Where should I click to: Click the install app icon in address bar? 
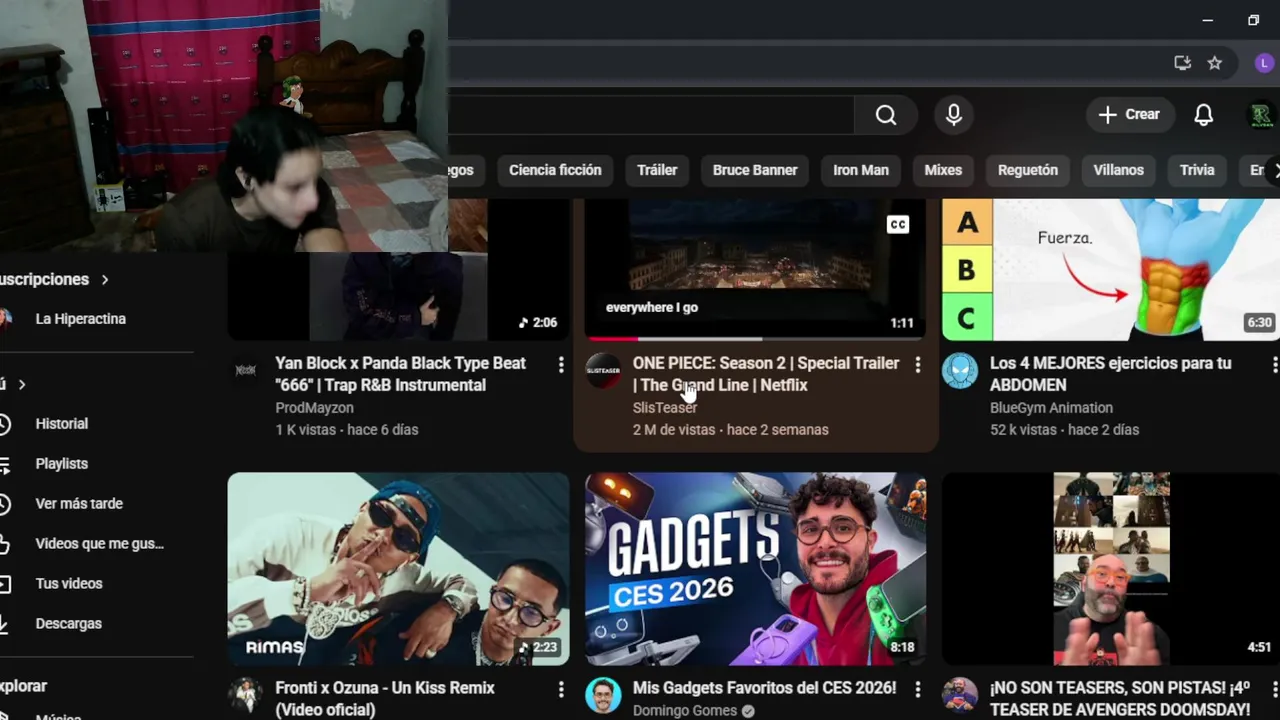point(1183,63)
